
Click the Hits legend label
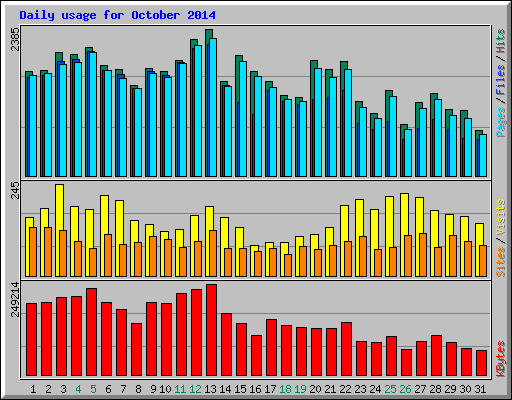[x=501, y=41]
